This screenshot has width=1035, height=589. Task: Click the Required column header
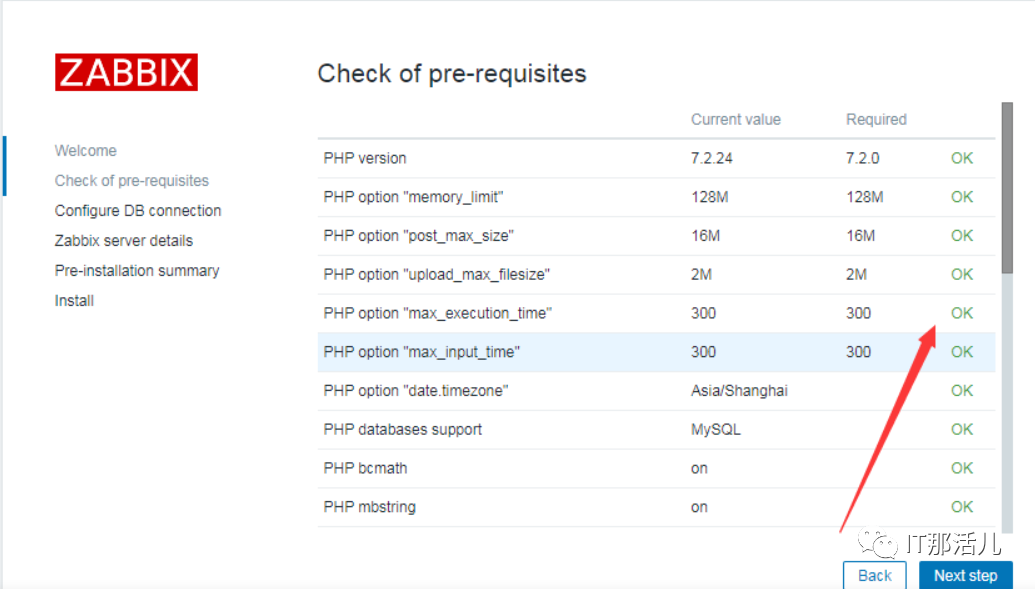point(876,119)
